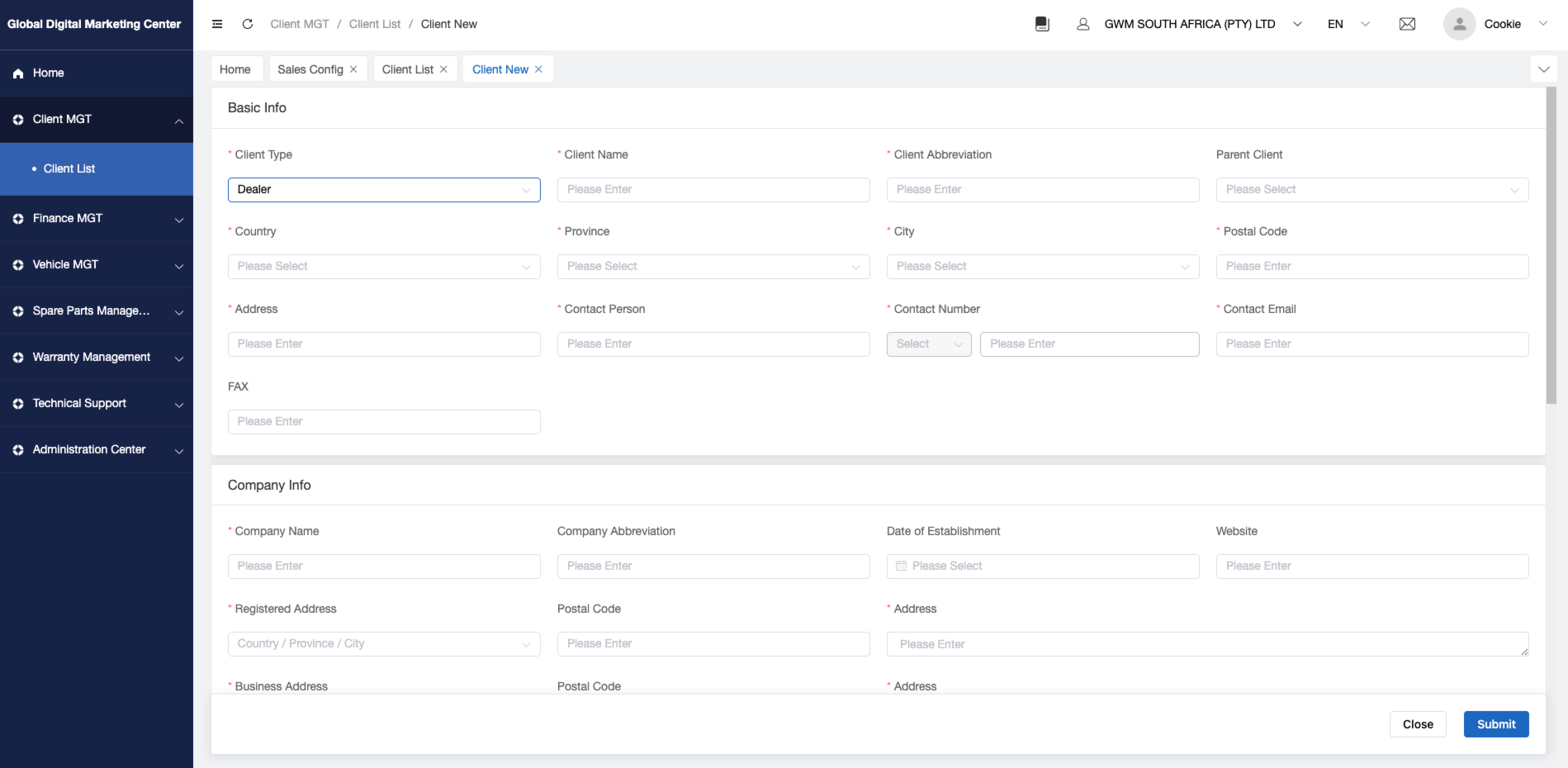
Task: Expand the Finance MGT sidebar menu
Action: coord(97,219)
